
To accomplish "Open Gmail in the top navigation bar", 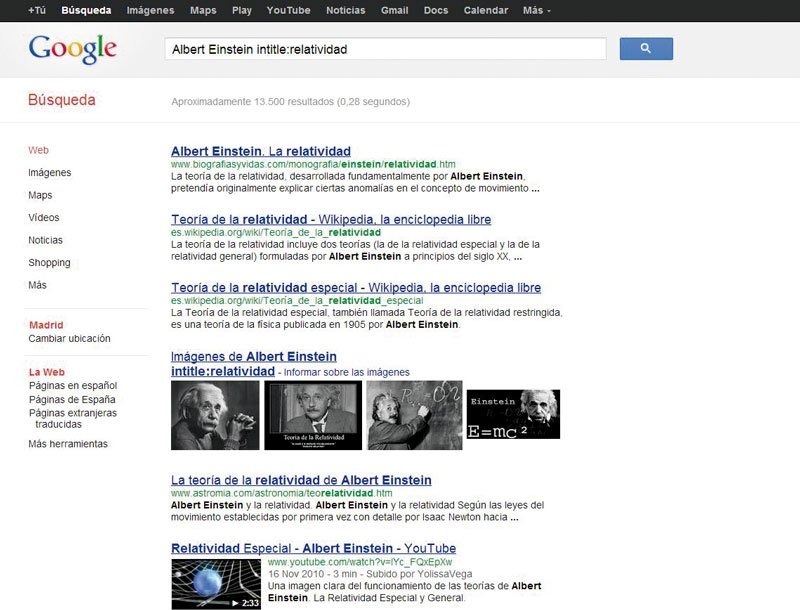I will click(394, 10).
